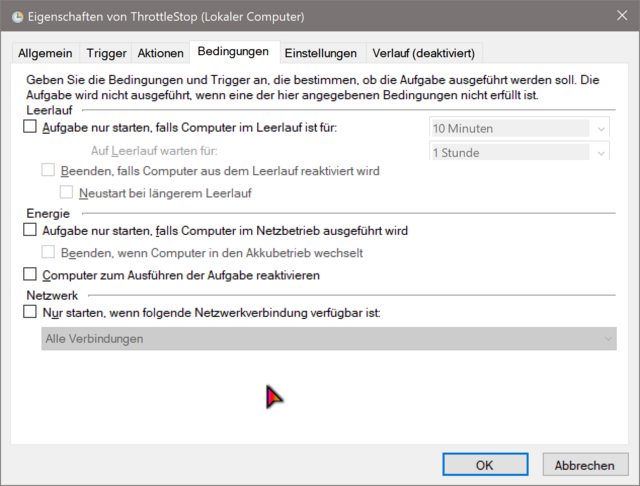Click the window title 'Eigenschaften von ThrottleStop'

[166, 17]
